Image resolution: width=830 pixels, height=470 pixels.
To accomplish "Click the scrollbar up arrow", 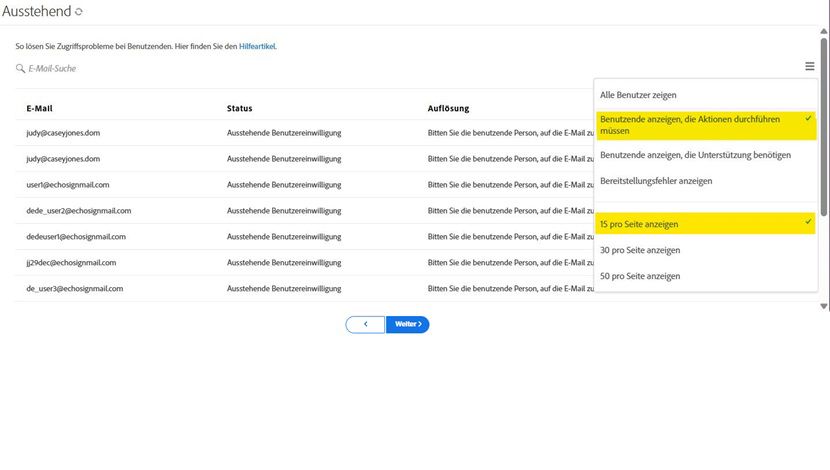I will point(824,31).
